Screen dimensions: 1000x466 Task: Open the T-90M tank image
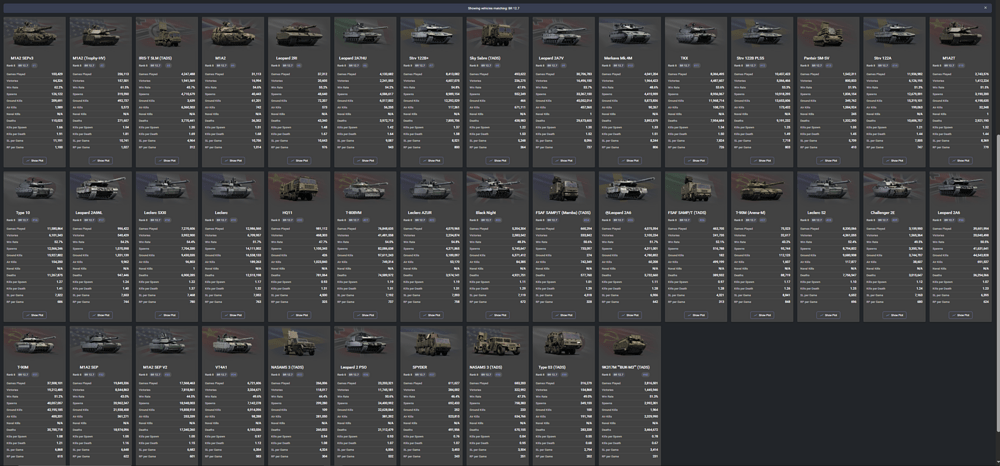click(34, 343)
